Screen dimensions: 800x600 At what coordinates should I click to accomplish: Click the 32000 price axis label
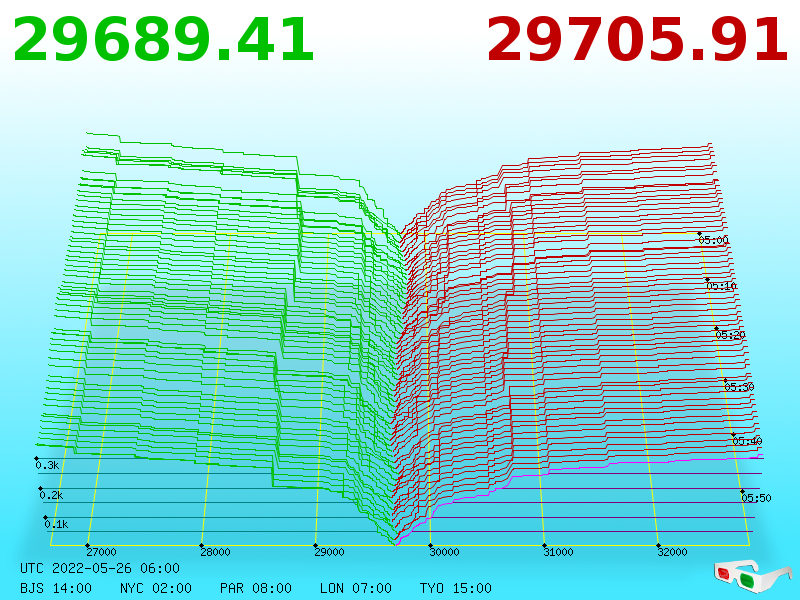coord(672,552)
